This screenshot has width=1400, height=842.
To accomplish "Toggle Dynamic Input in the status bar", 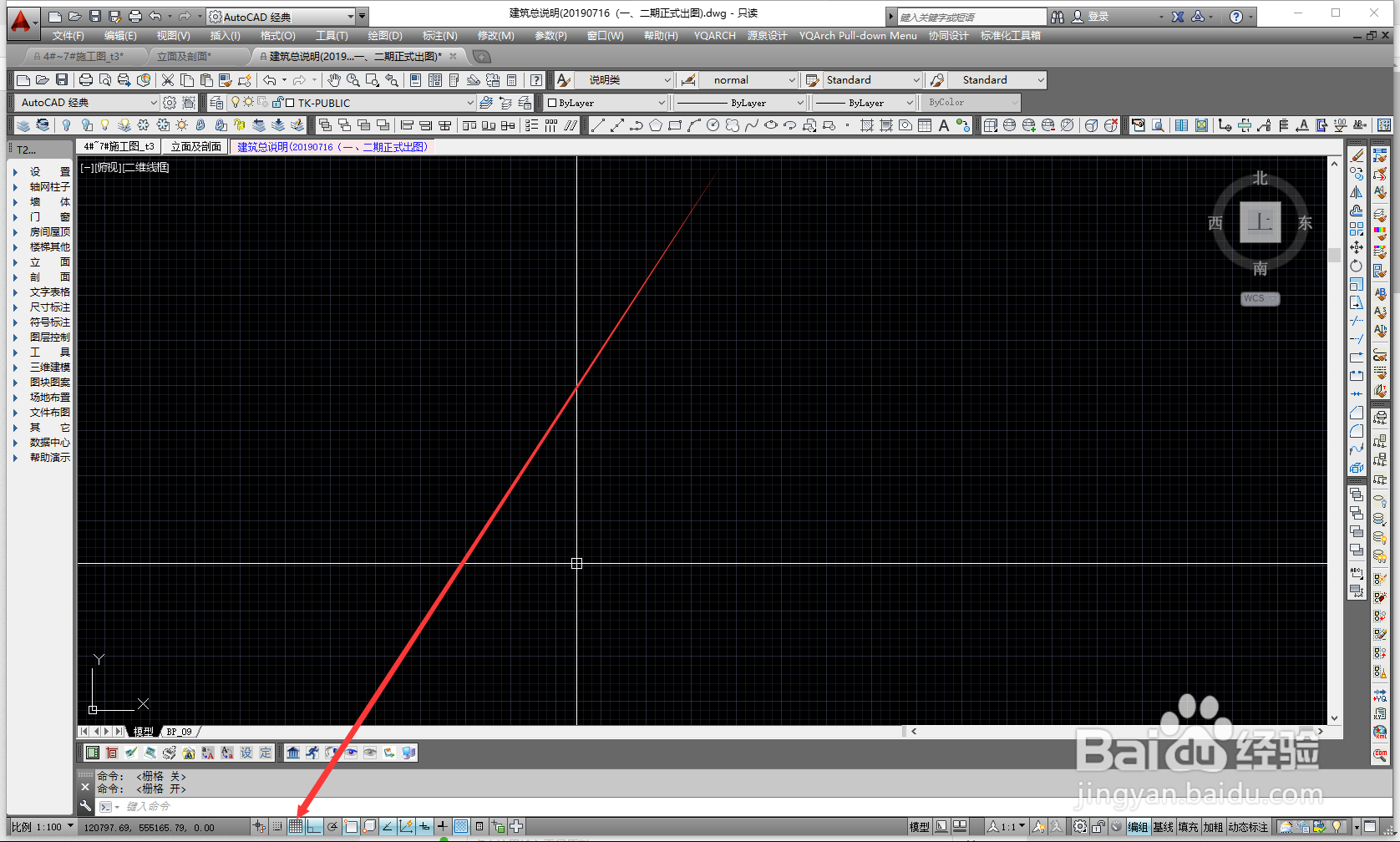I will (x=424, y=827).
